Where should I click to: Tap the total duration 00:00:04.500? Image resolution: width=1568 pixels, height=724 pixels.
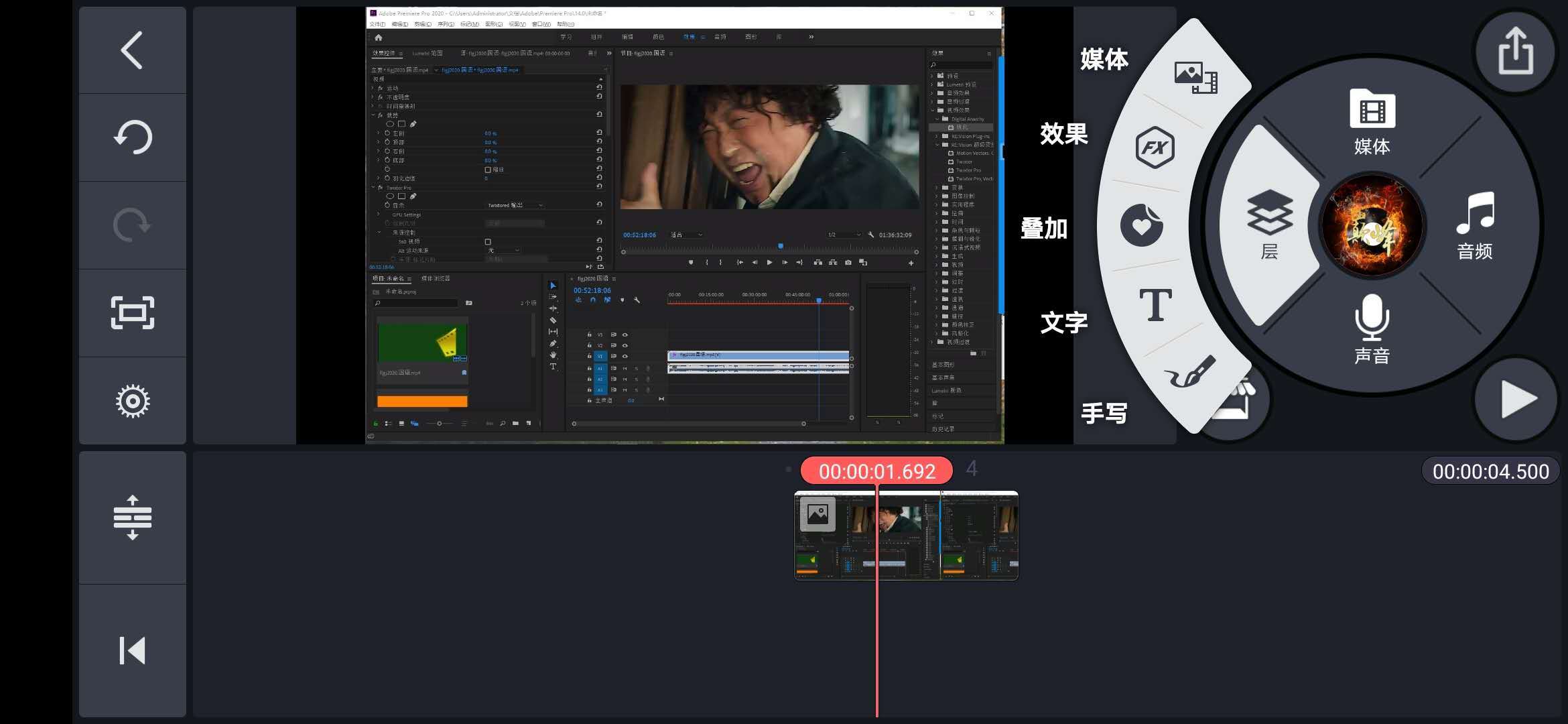(1490, 471)
